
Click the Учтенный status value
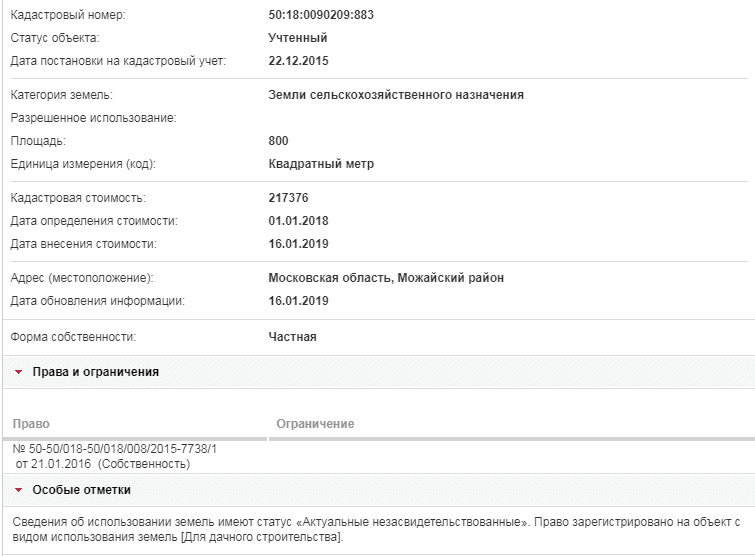(298, 38)
